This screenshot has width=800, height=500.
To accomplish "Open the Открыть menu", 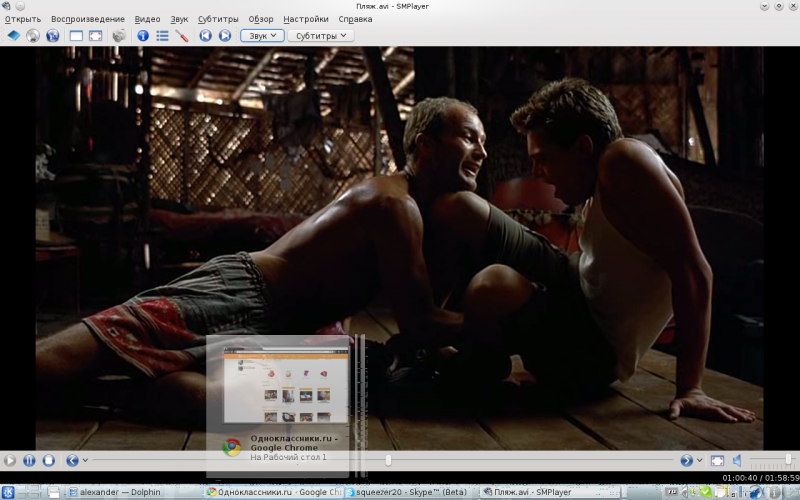I will coord(23,19).
